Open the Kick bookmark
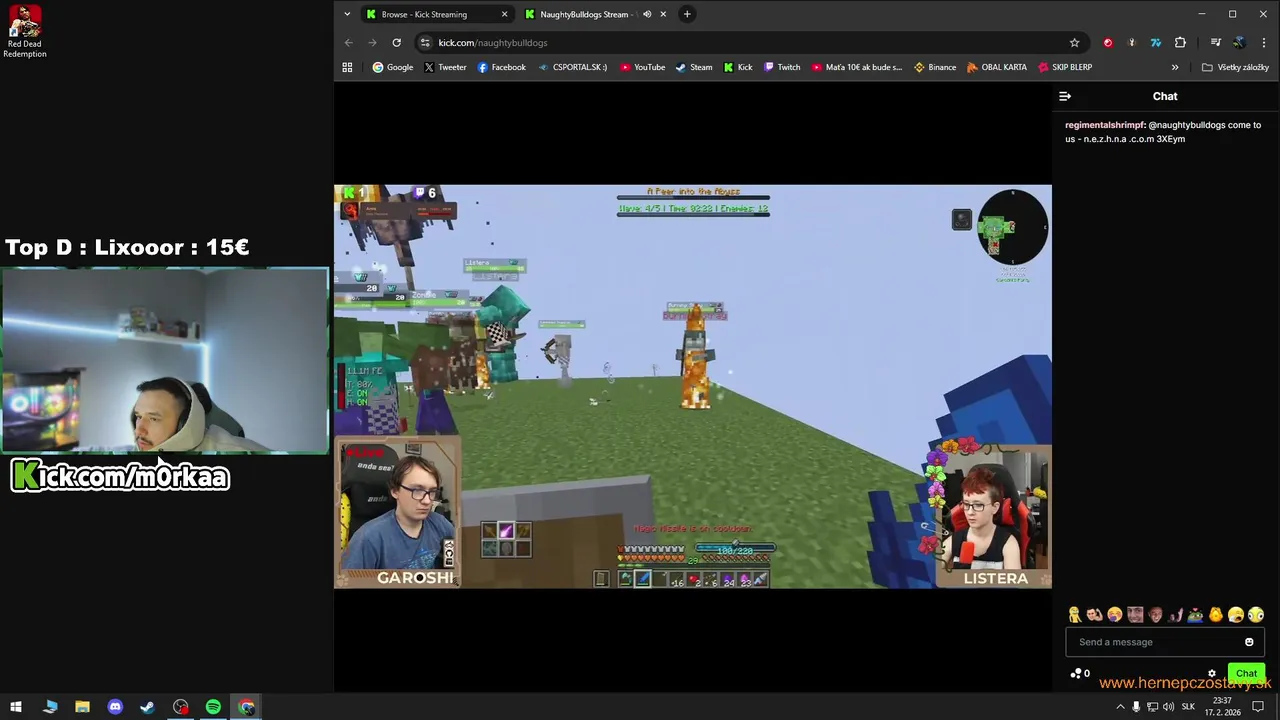This screenshot has height=720, width=1280. (737, 67)
